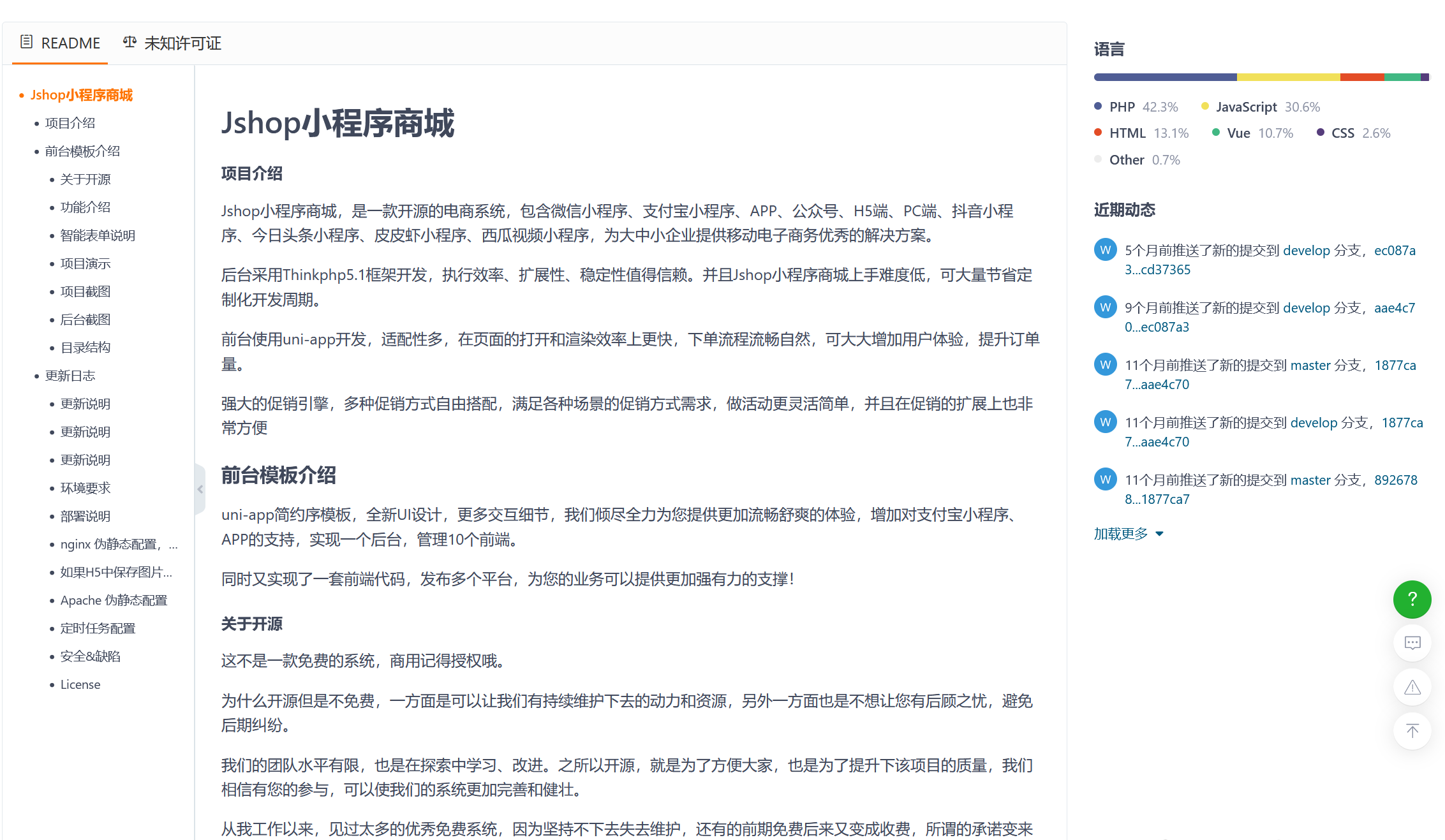Switch to the 未知许可证 tab

pos(183,43)
